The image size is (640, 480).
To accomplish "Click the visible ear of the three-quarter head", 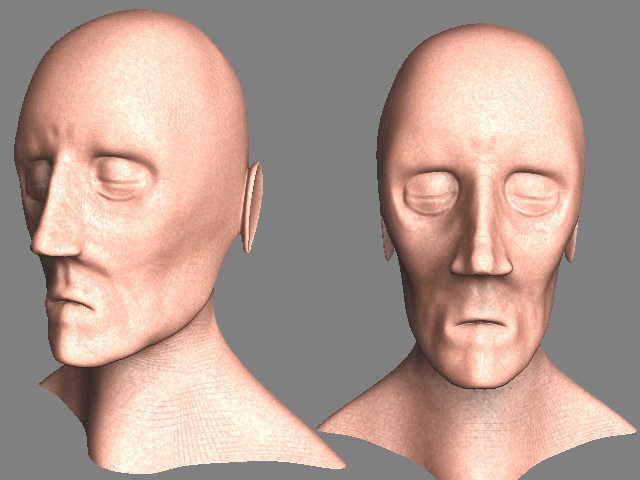I will (x=252, y=207).
